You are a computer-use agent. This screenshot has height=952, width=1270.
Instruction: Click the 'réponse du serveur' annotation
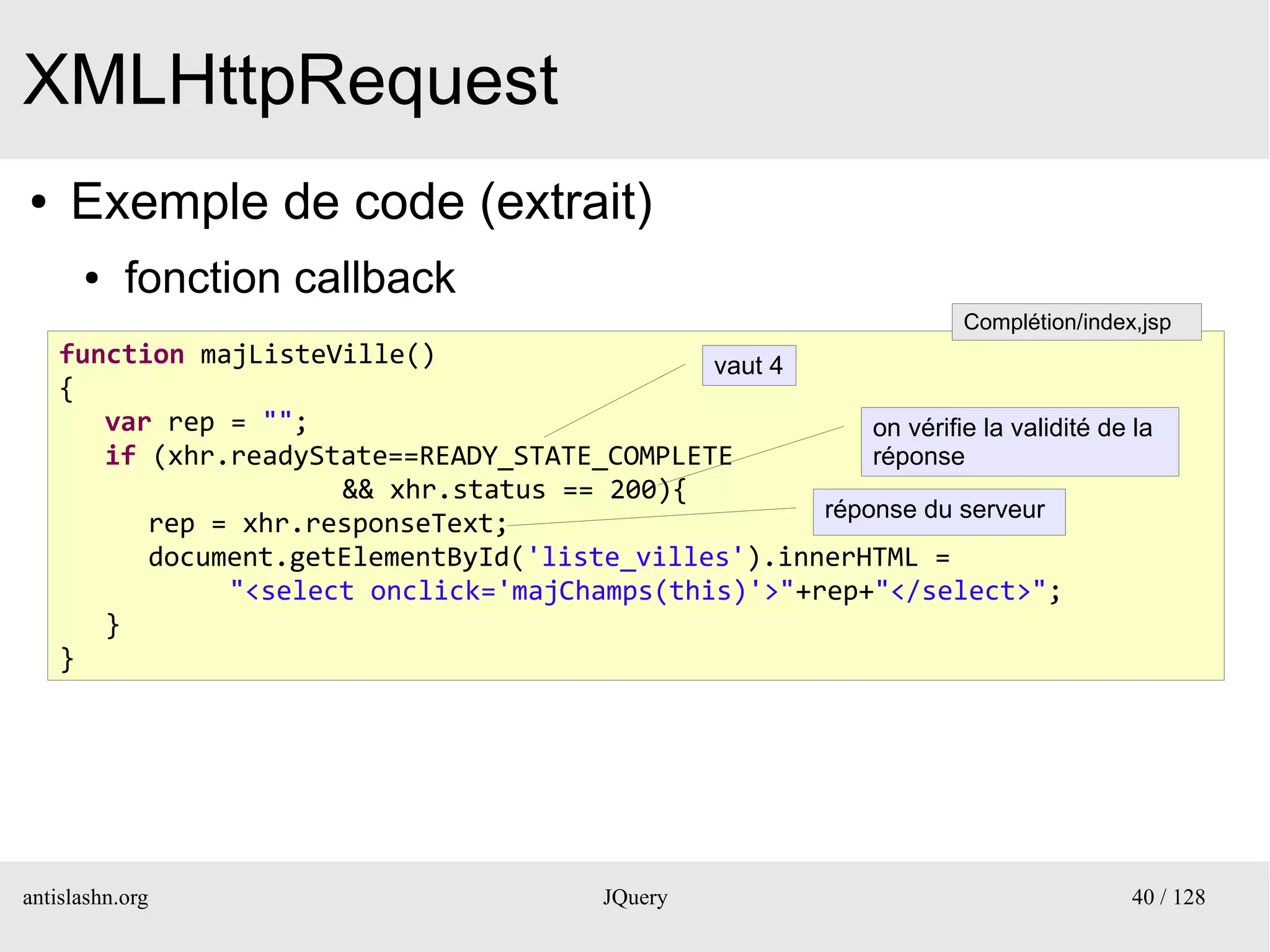tap(939, 512)
